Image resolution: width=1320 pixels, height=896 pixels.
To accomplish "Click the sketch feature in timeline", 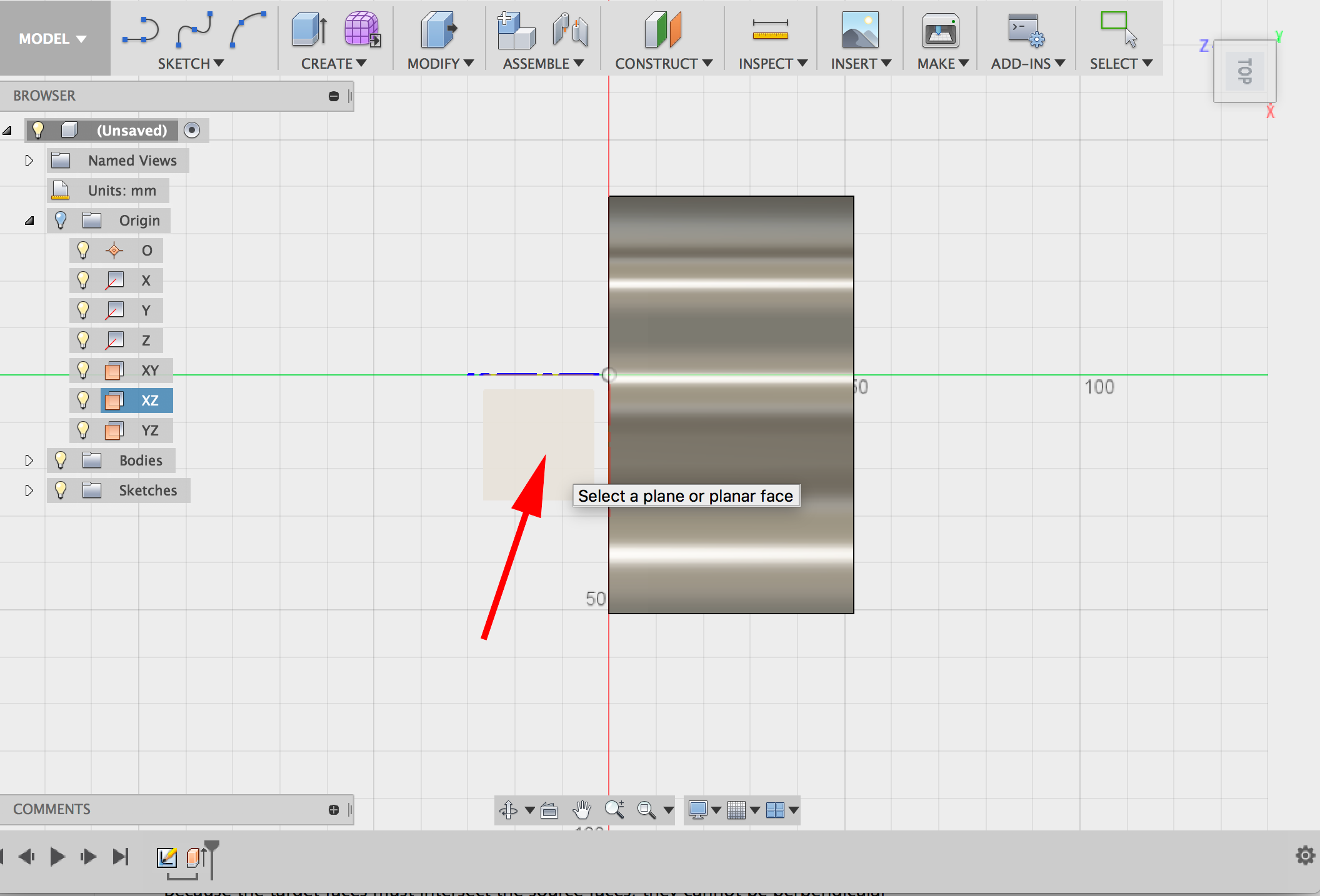I will point(167,857).
